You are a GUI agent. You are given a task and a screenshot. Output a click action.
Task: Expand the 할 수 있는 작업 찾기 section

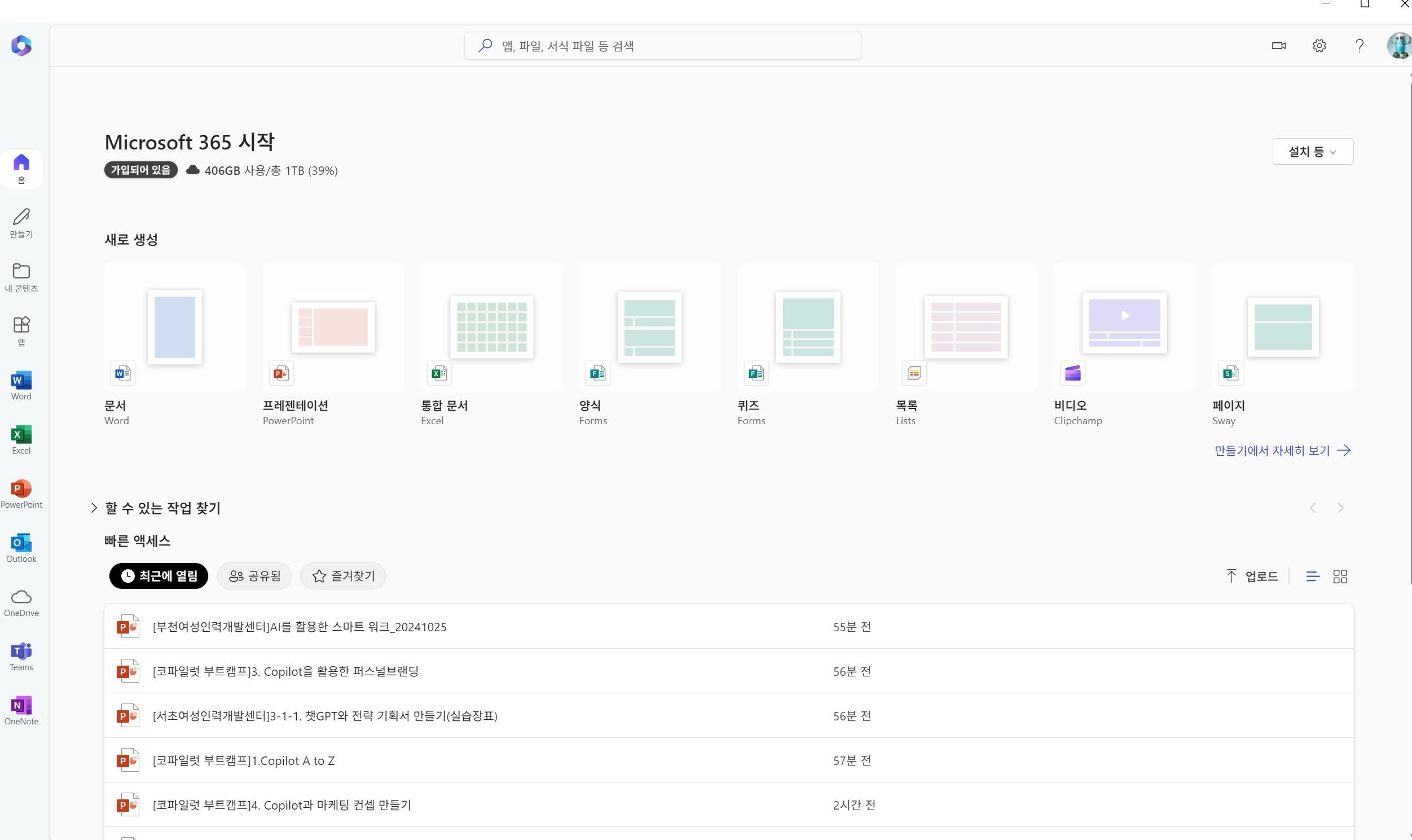94,508
